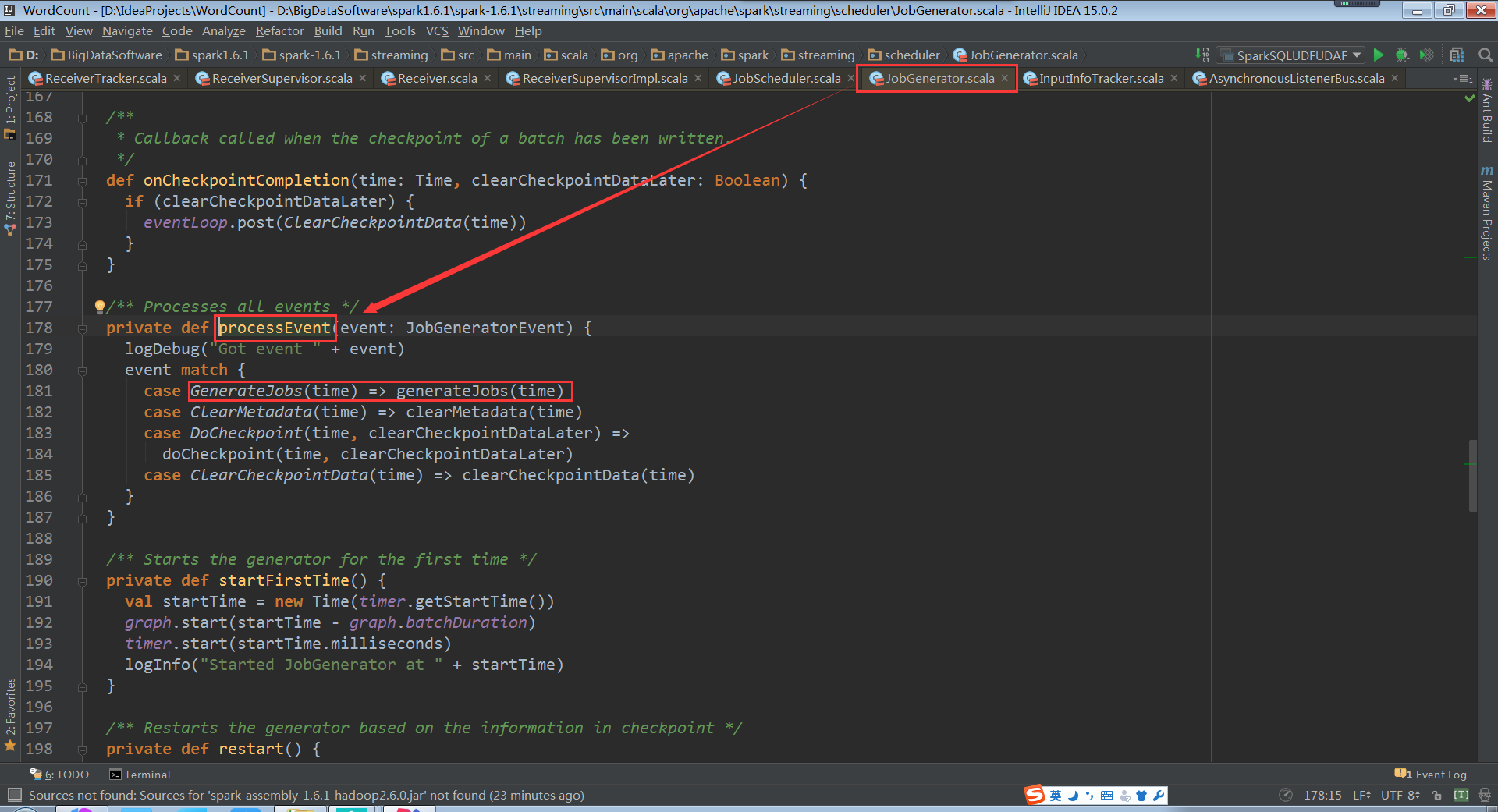
Task: Click the green [T] status bar icon
Action: pyautogui.click(x=1461, y=796)
